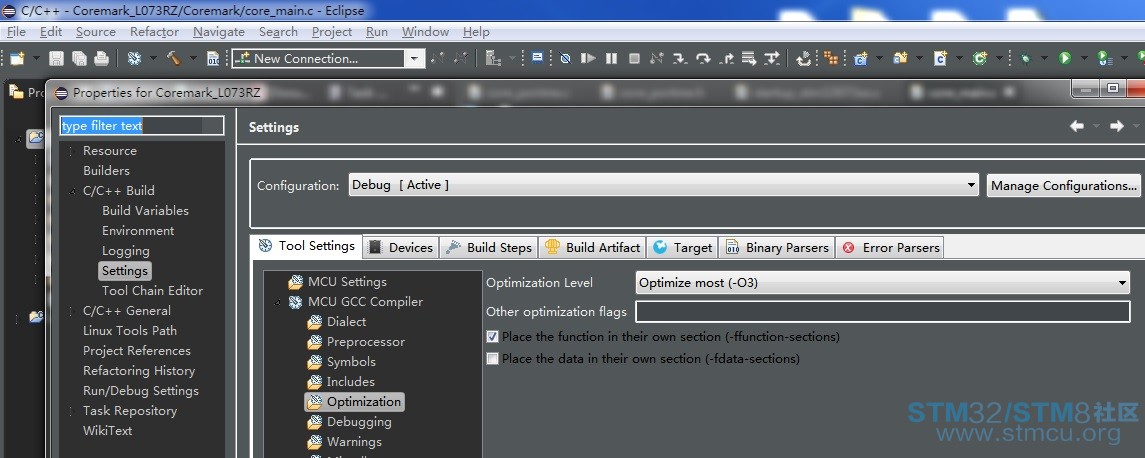Viewport: 1145px width, 458px height.
Task: Select Preprocessor under MCU GCC Compiler
Action: coord(365,342)
